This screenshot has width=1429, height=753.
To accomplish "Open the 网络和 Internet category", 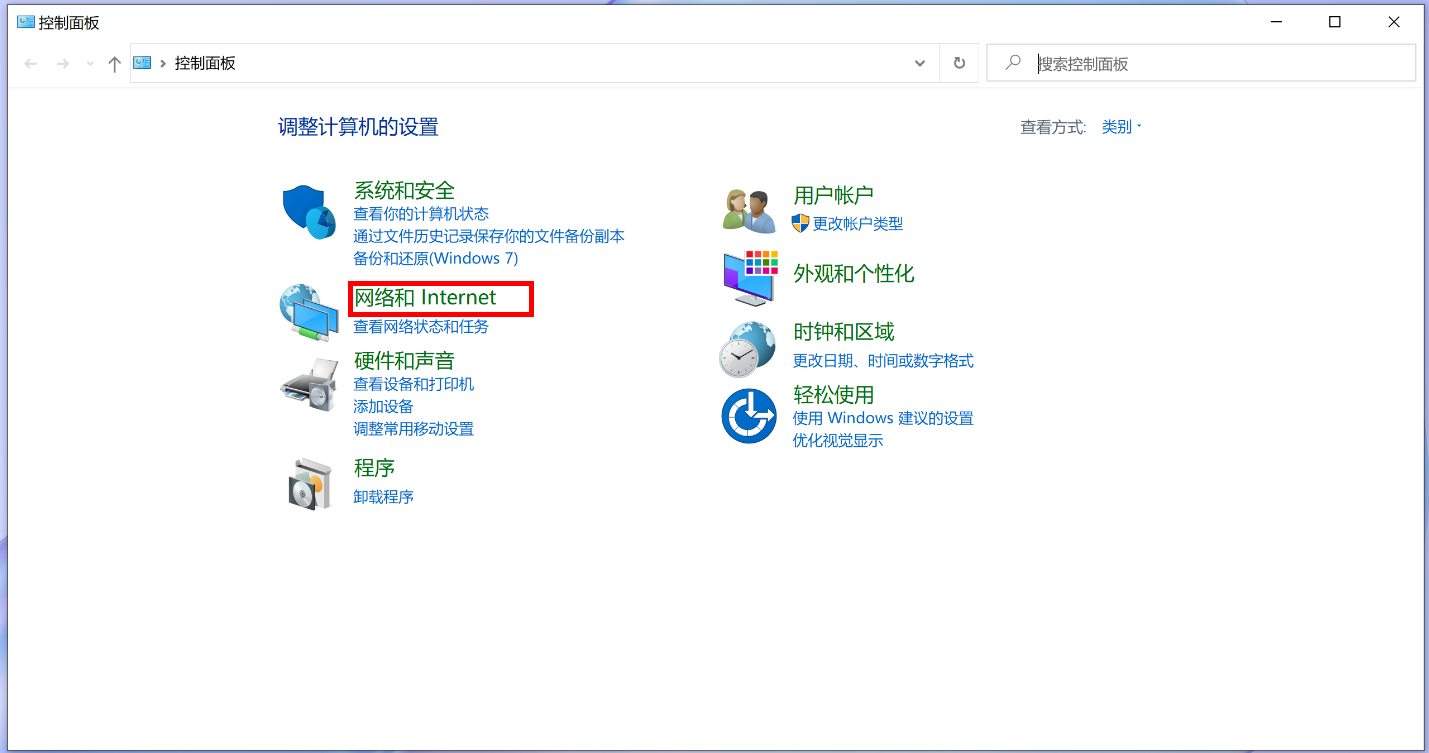I will [x=425, y=297].
